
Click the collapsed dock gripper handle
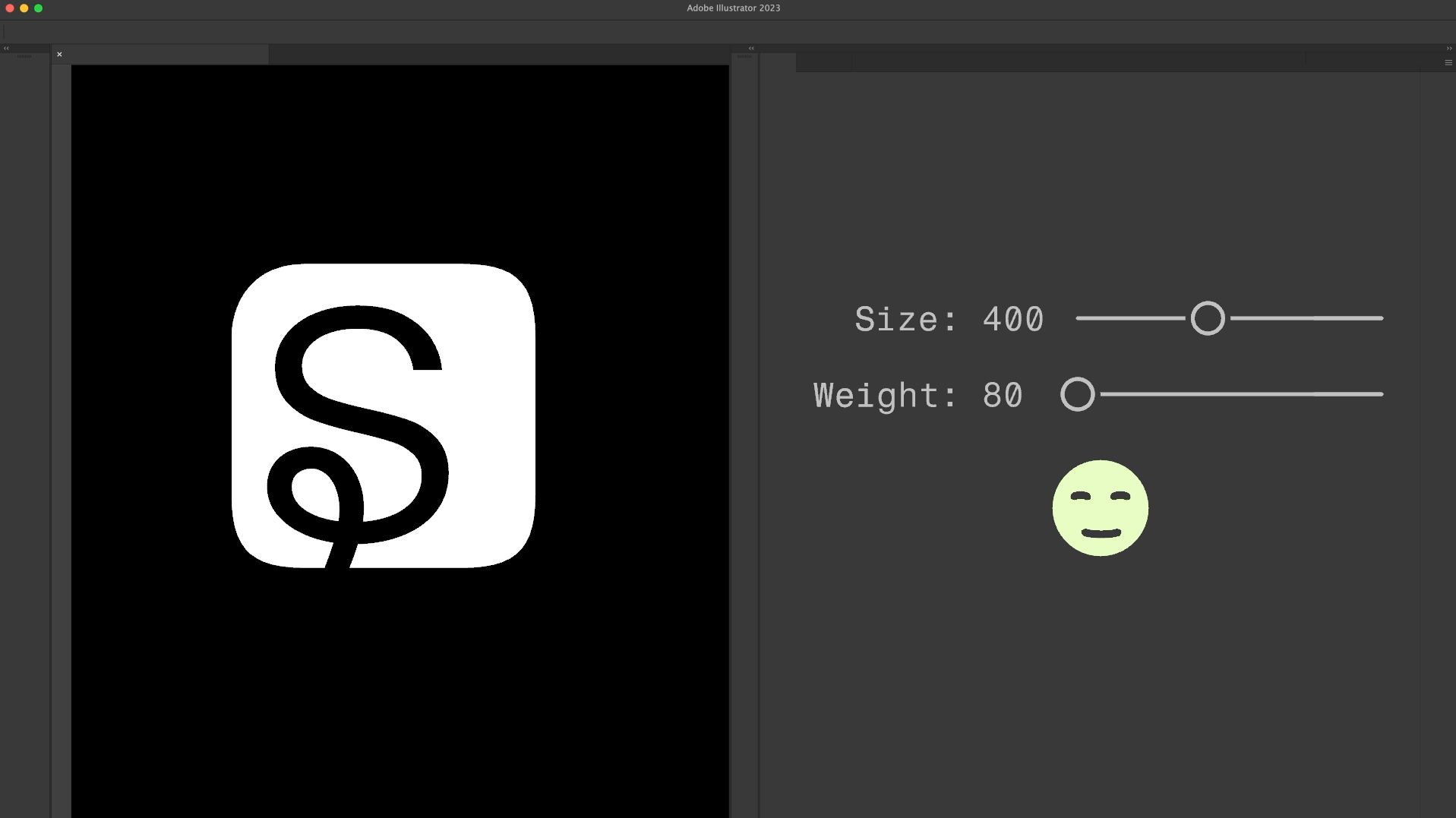(x=744, y=56)
